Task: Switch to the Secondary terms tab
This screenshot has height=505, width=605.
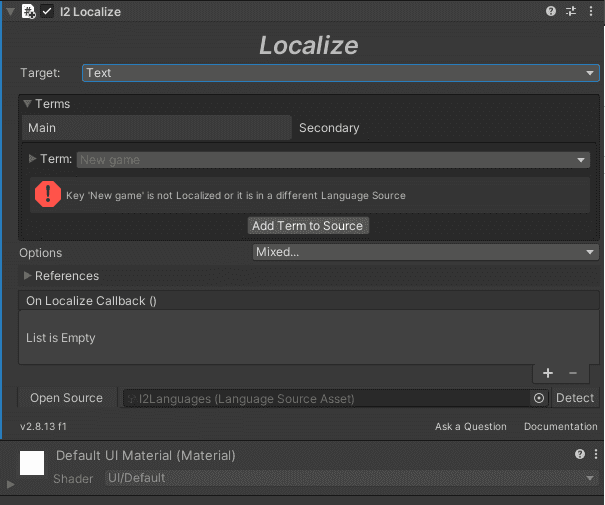Action: click(329, 128)
